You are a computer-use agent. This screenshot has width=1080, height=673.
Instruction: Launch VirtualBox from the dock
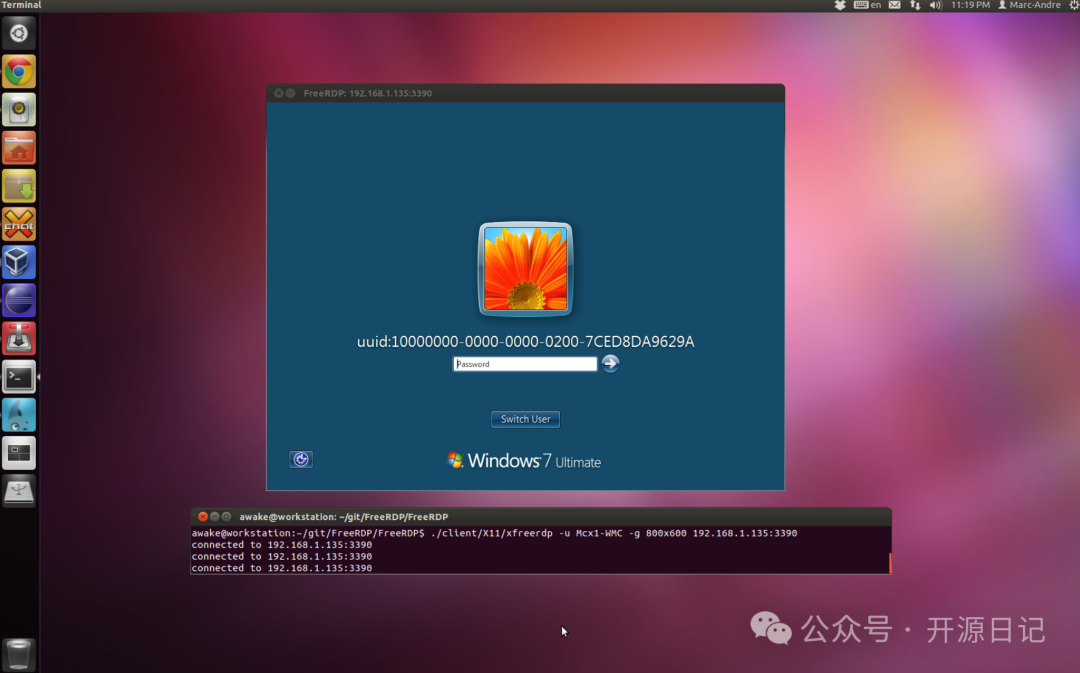(19, 262)
